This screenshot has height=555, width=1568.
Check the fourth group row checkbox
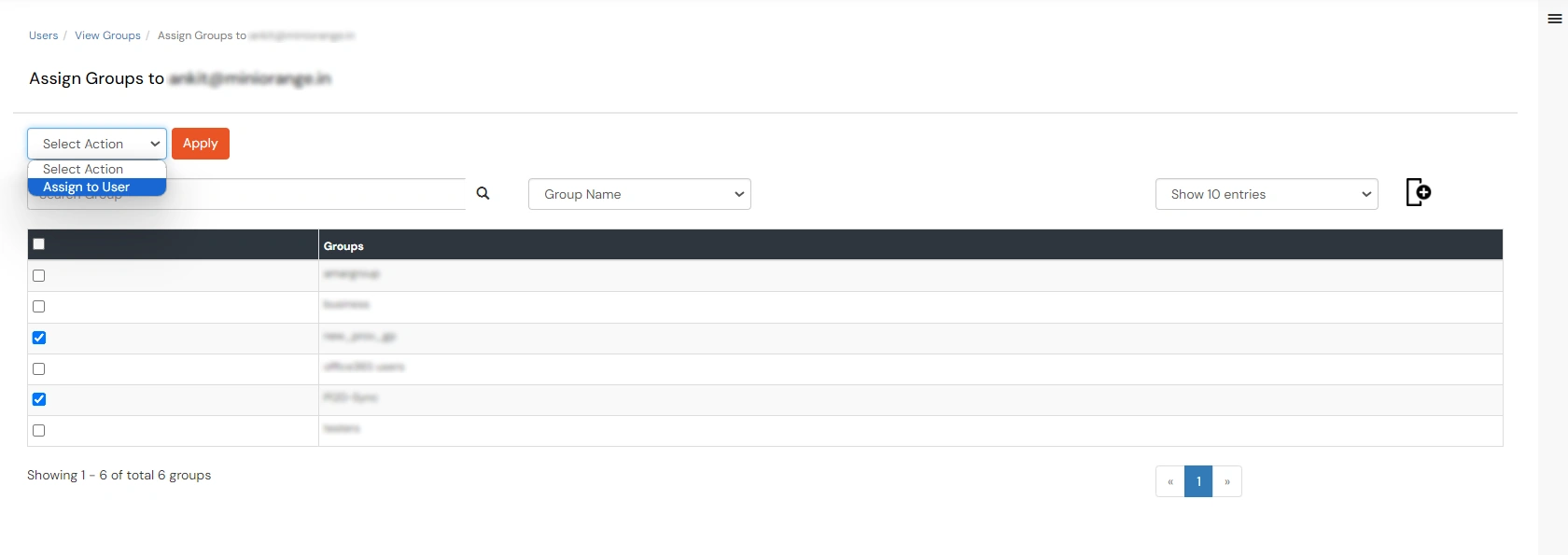point(38,368)
